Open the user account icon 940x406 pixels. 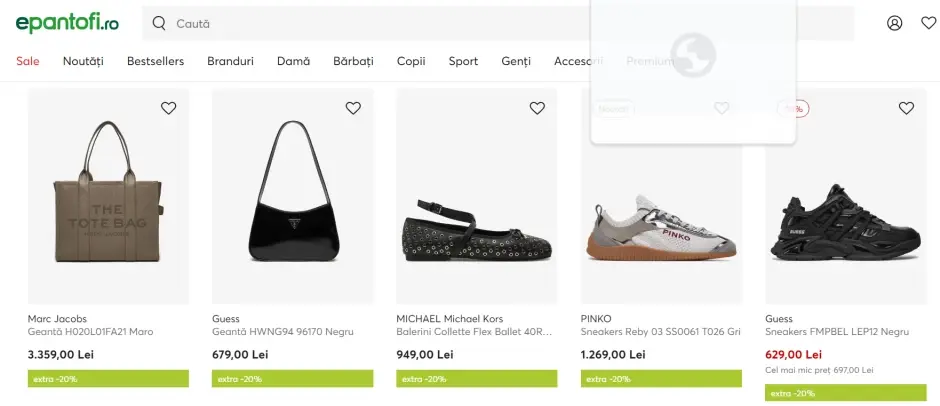click(894, 23)
